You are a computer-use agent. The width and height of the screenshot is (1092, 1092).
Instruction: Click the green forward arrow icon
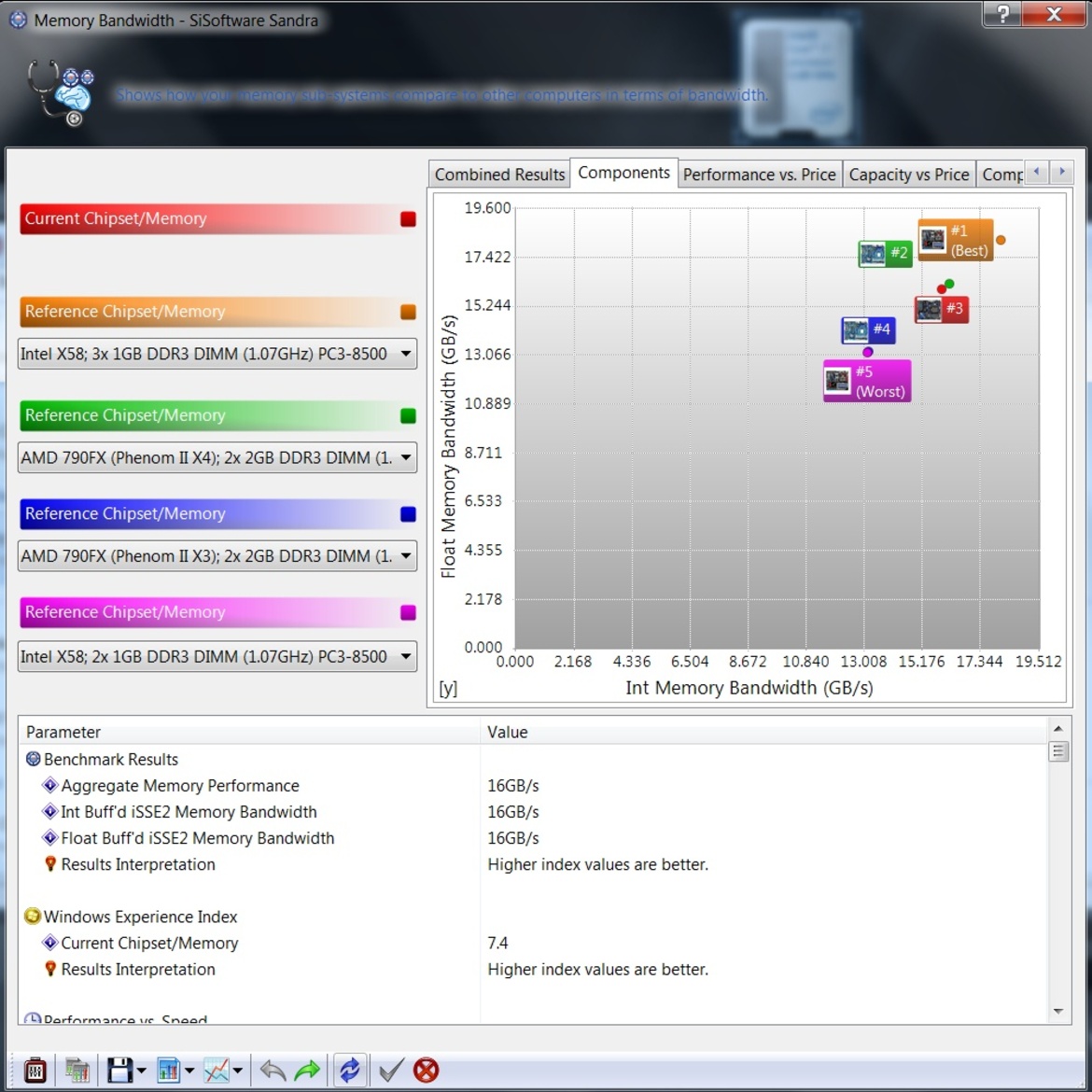pyautogui.click(x=307, y=1070)
